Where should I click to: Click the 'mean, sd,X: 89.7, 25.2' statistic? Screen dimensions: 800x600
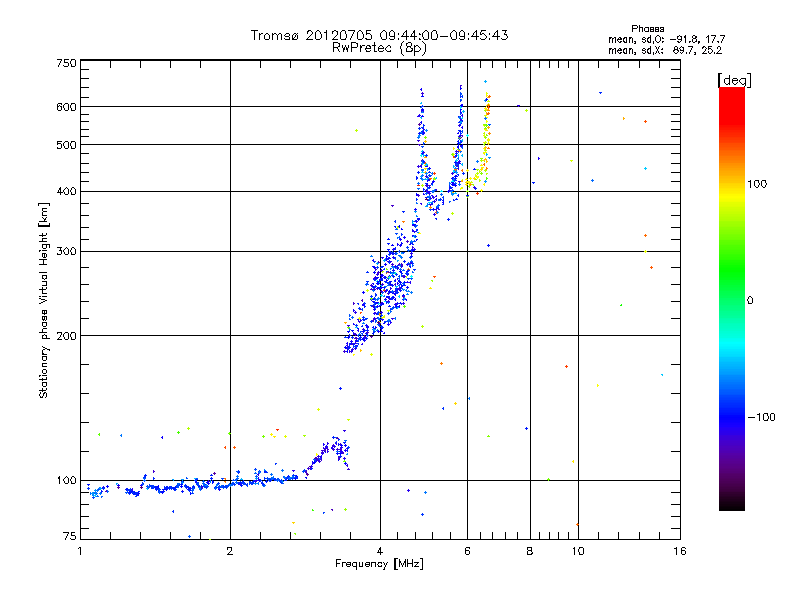click(x=665, y=51)
